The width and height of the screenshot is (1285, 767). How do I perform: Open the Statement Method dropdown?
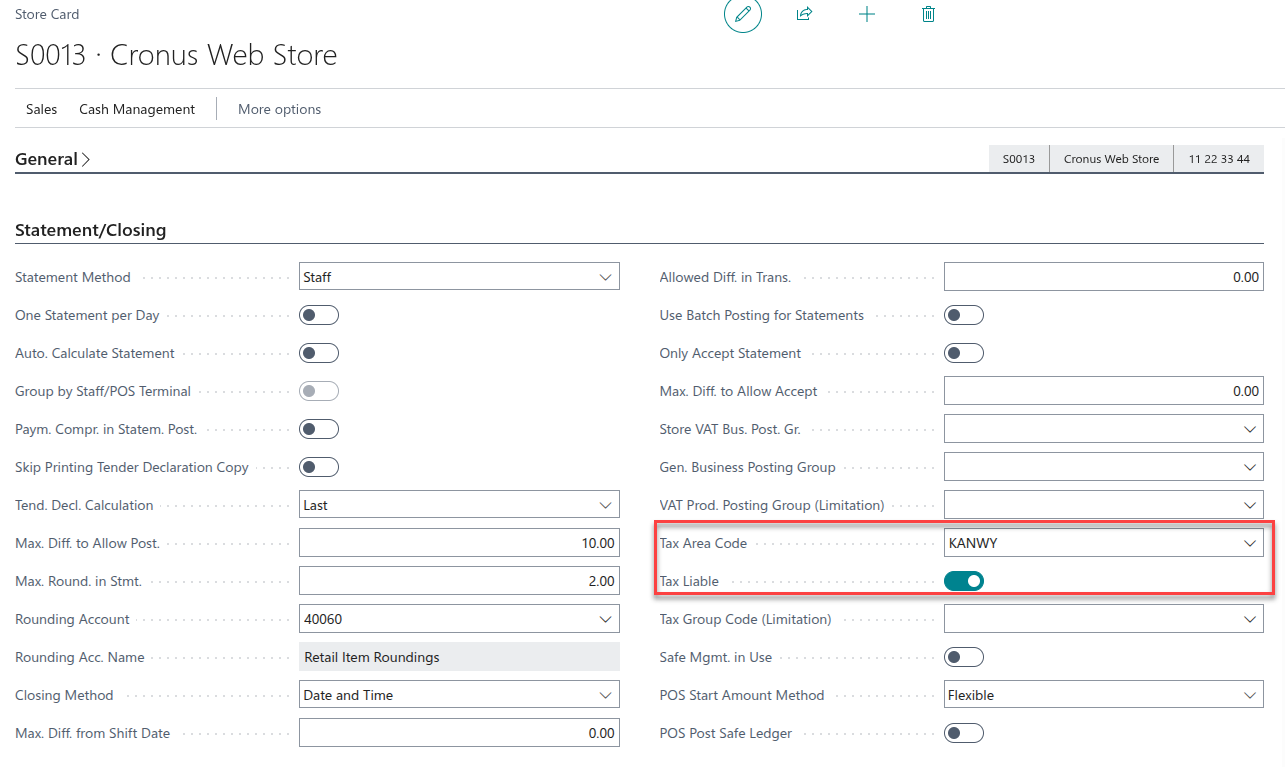[x=605, y=277]
